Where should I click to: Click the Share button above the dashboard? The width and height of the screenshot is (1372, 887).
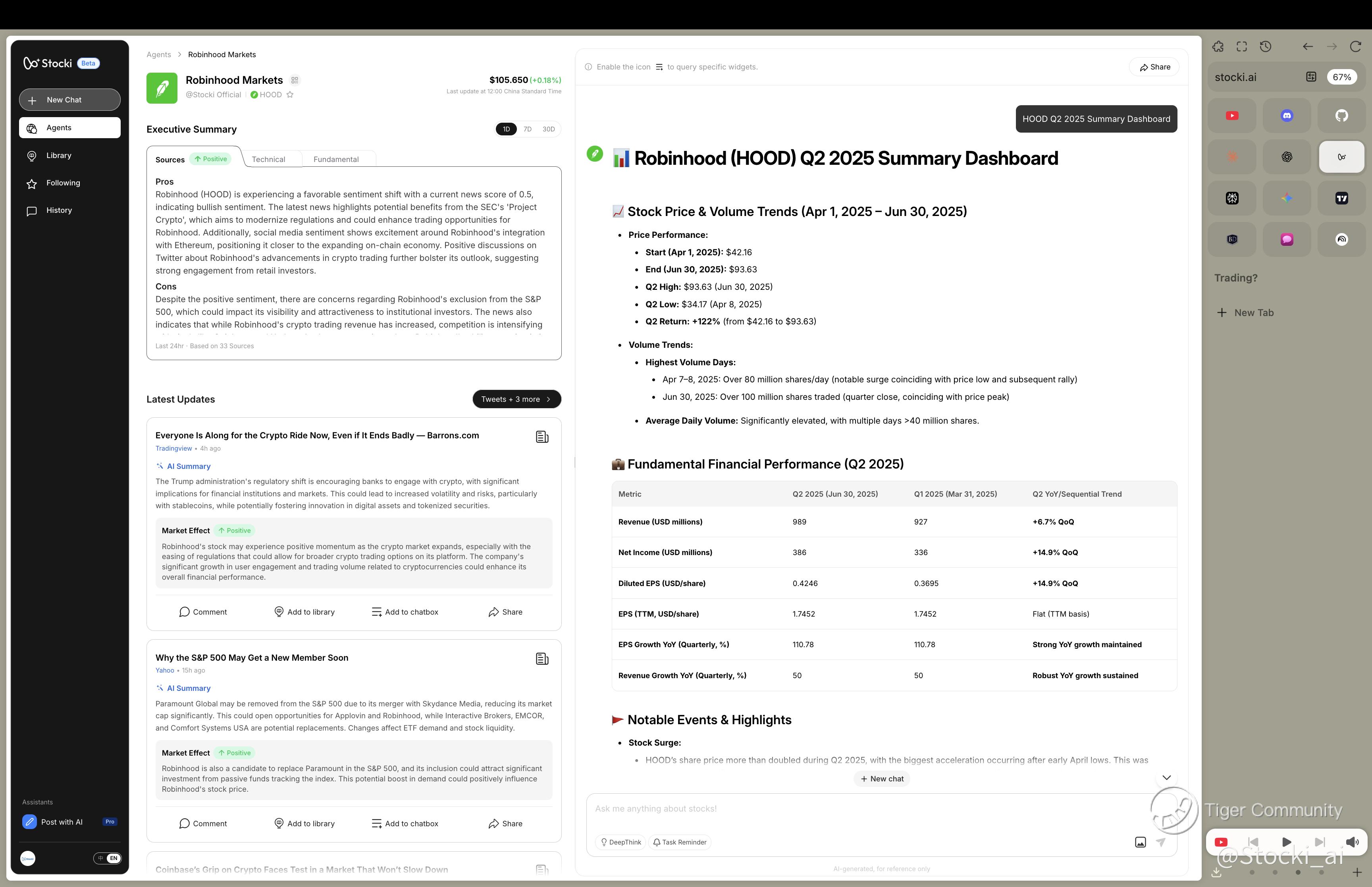(1154, 67)
